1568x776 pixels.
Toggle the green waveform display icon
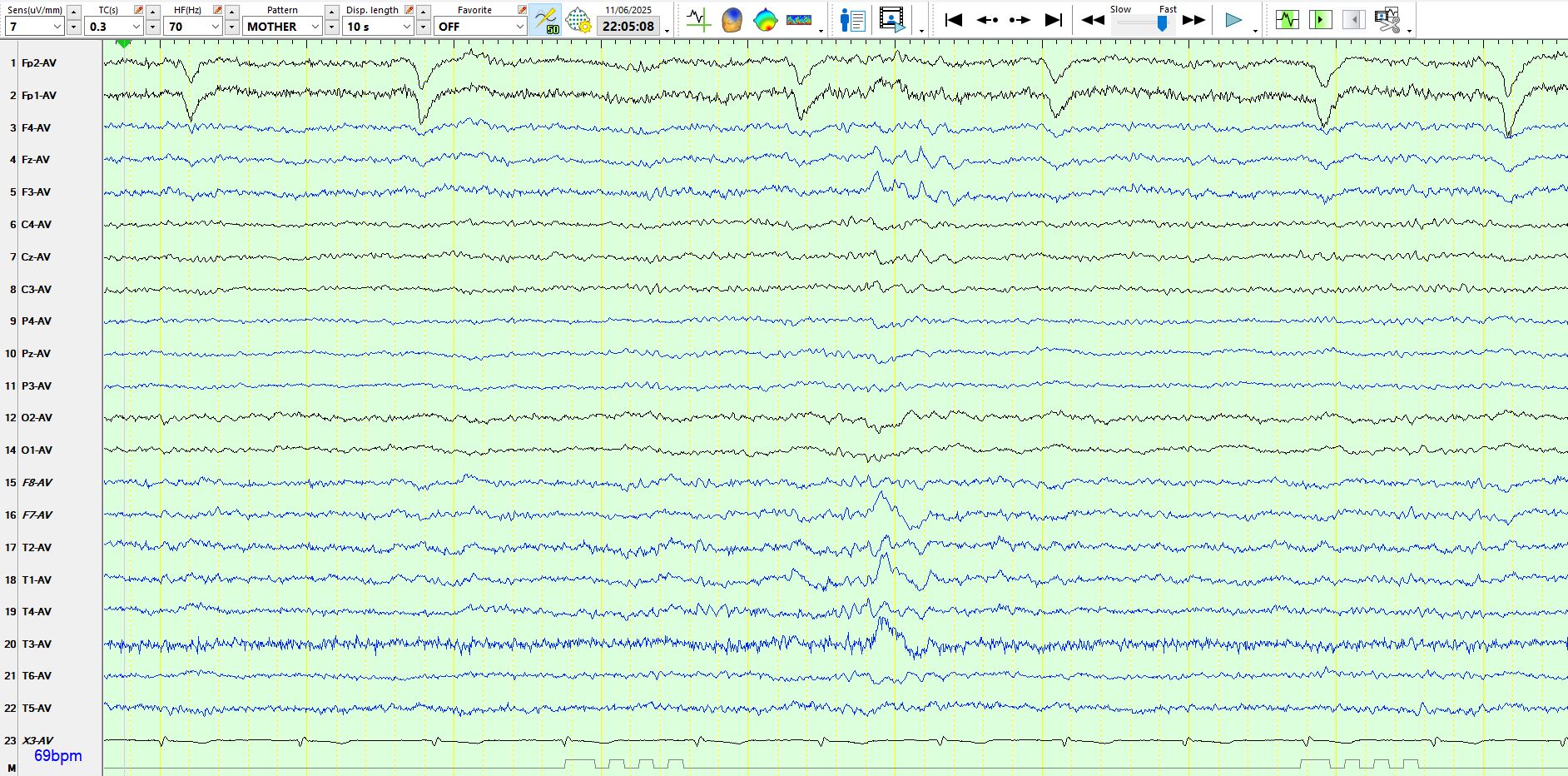click(1288, 20)
